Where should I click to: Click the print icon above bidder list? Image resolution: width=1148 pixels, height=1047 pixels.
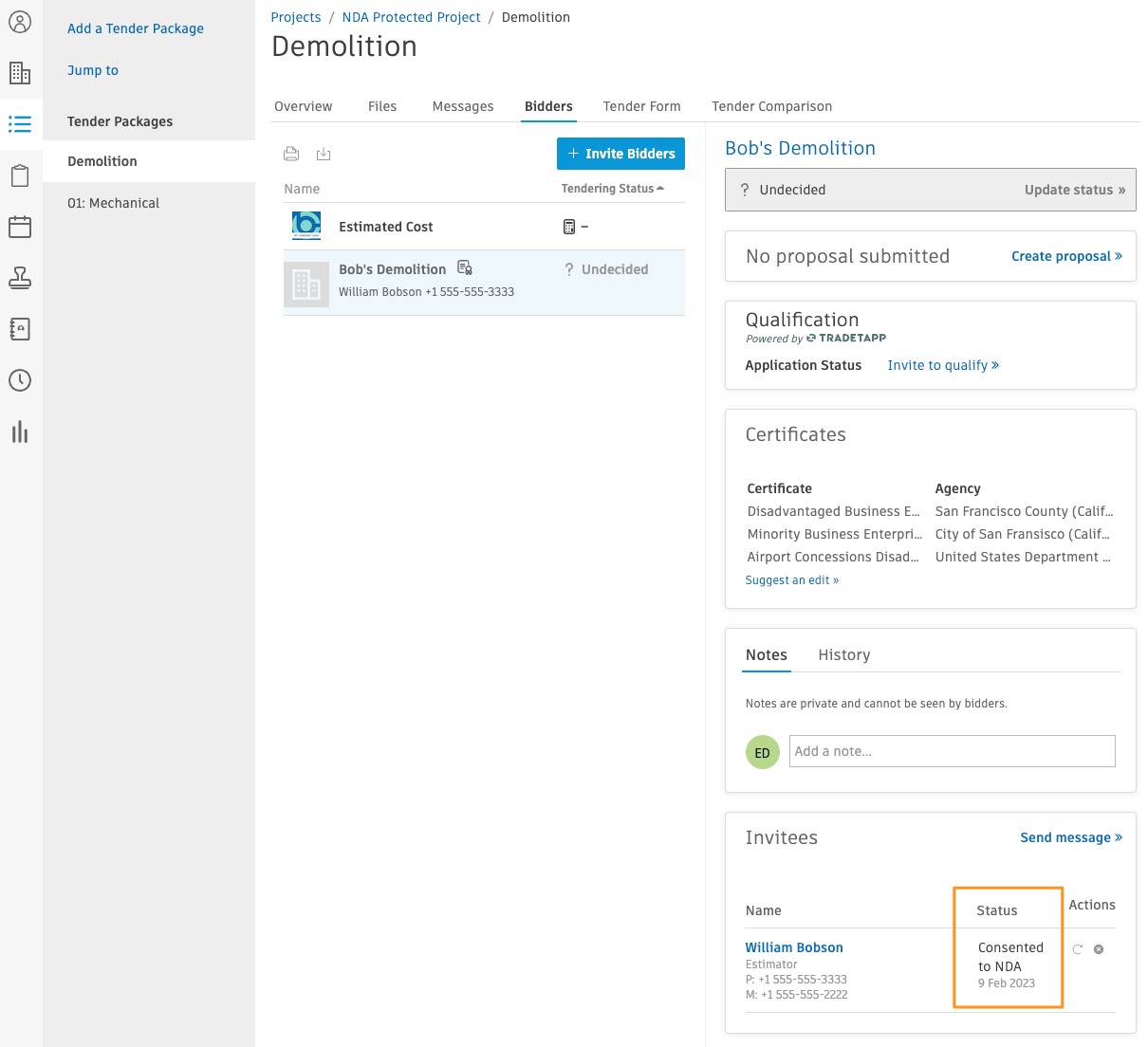click(x=291, y=154)
